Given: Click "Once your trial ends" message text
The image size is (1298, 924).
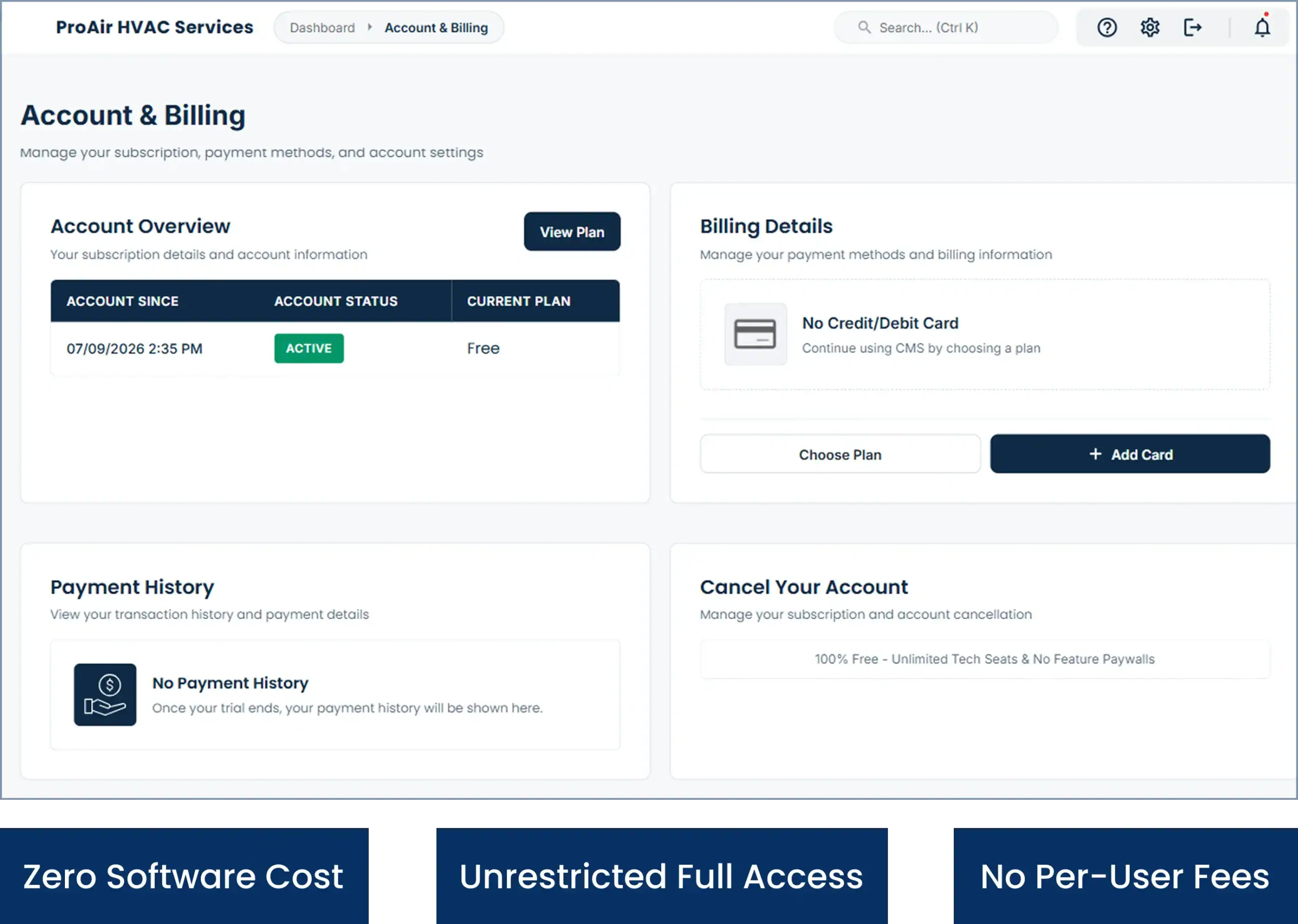Looking at the screenshot, I should pos(347,708).
